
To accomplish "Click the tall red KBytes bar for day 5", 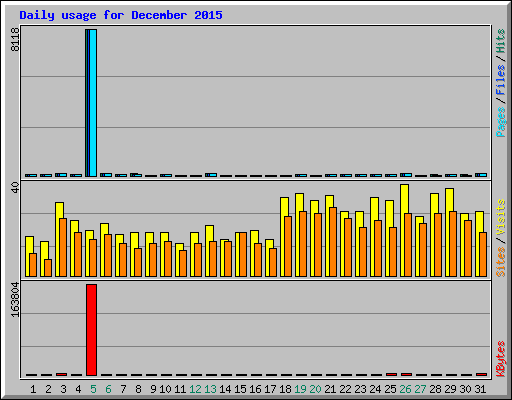I will [91, 330].
